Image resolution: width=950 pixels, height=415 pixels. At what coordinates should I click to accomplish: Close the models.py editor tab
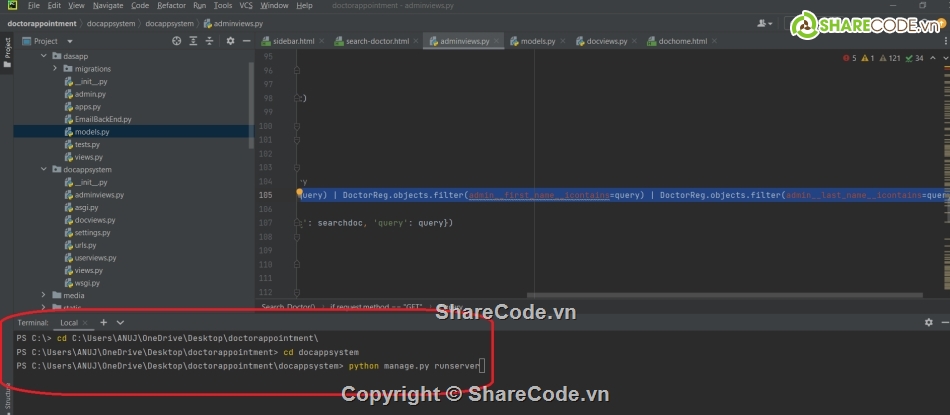[563, 41]
